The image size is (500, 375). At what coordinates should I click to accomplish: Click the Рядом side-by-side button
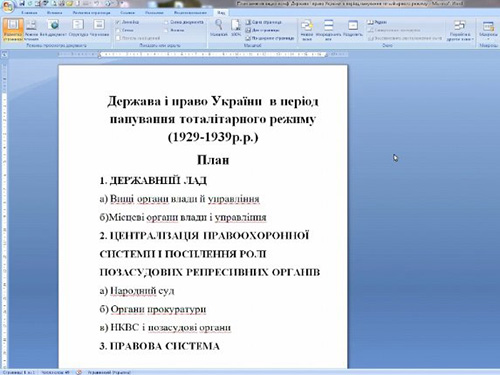point(377,22)
